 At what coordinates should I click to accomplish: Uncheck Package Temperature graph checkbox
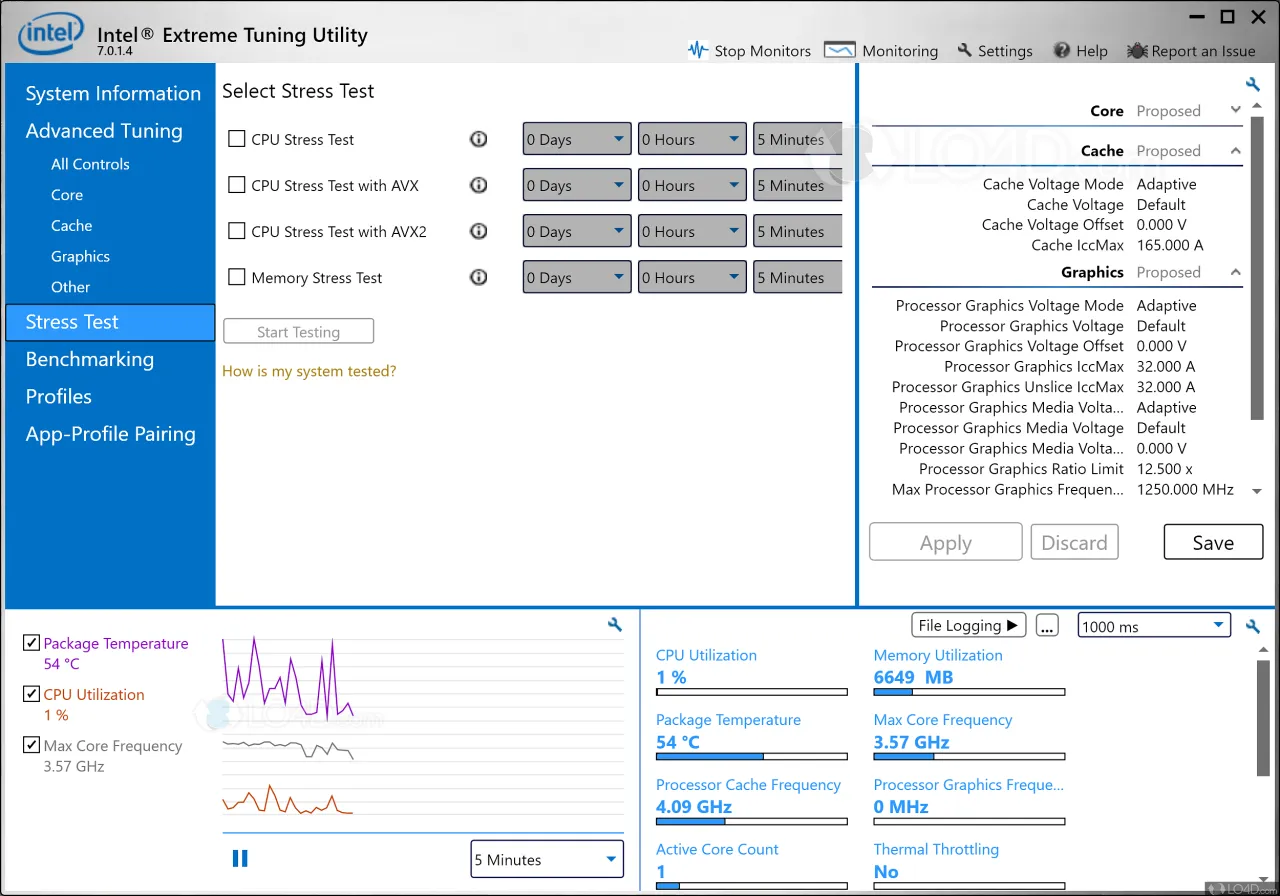point(31,643)
